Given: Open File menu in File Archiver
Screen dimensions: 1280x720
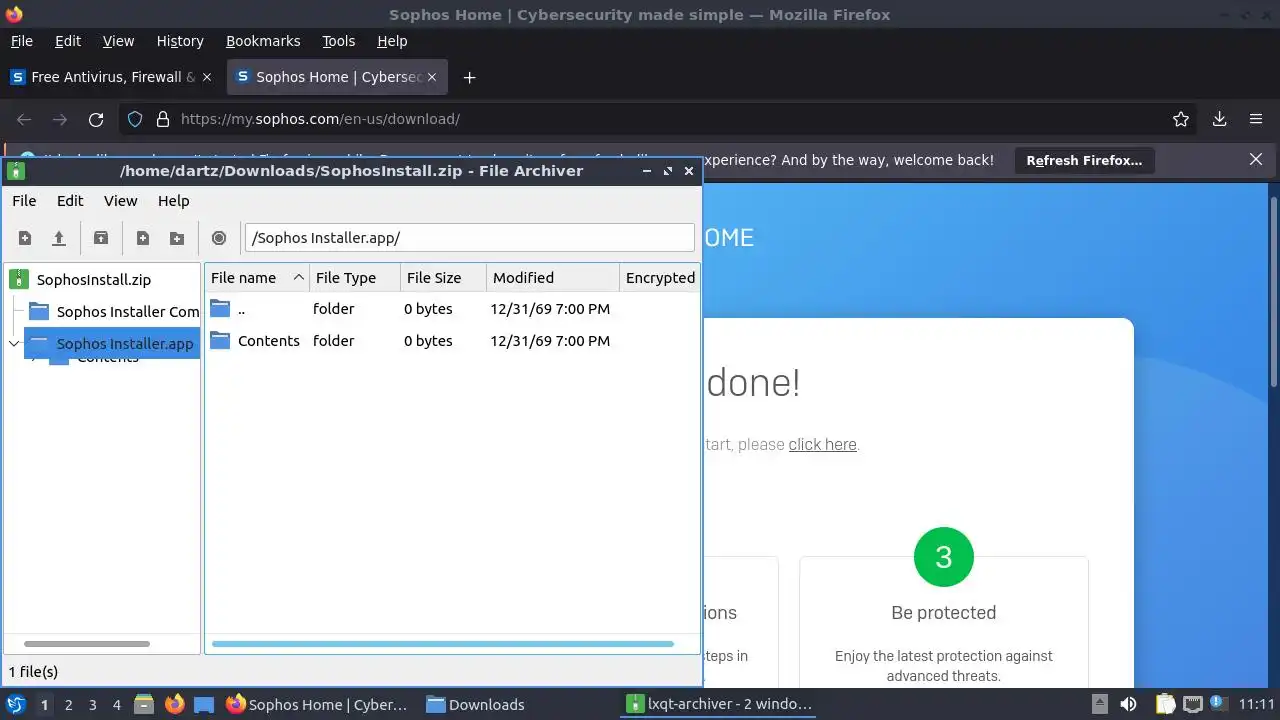Looking at the screenshot, I should [x=24, y=200].
